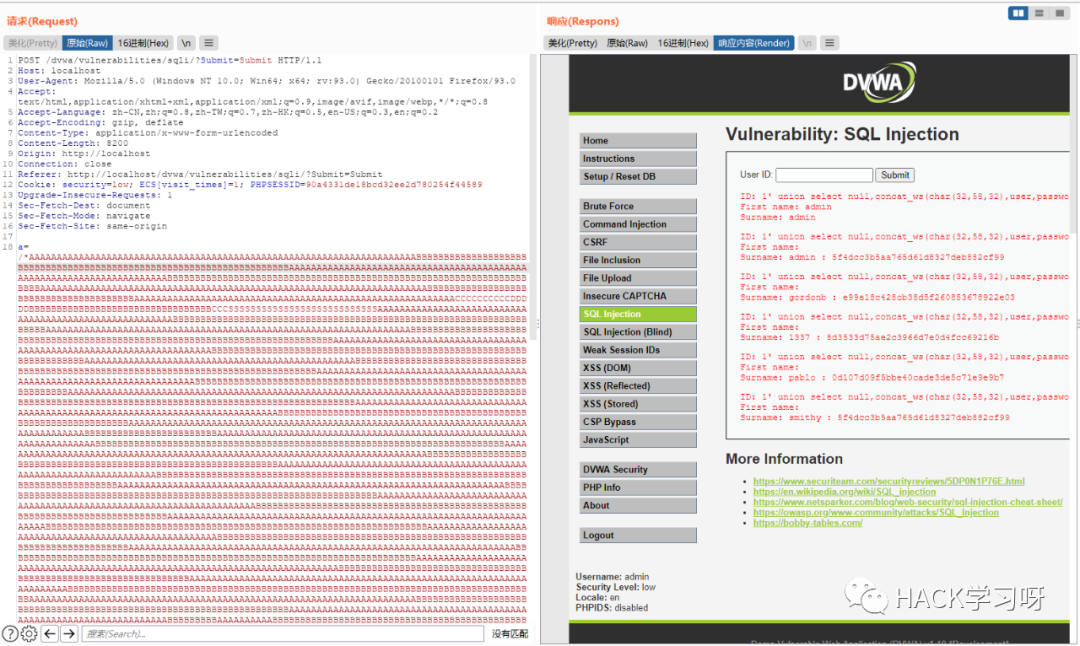Switch to side-by-side split layout
Image resolution: width=1080 pixels, height=646 pixels.
pos(1018,13)
